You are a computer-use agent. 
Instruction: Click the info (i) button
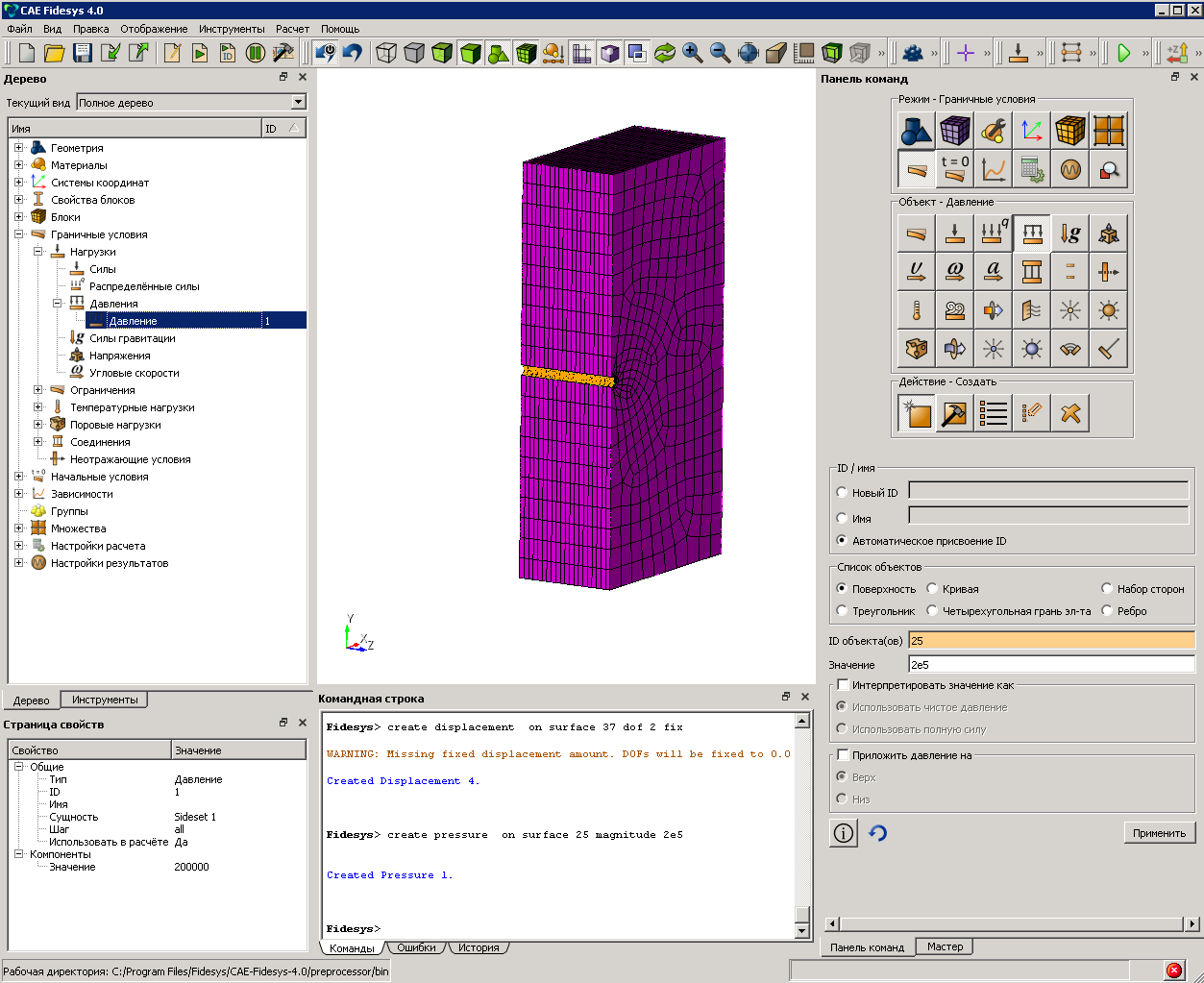coord(843,833)
